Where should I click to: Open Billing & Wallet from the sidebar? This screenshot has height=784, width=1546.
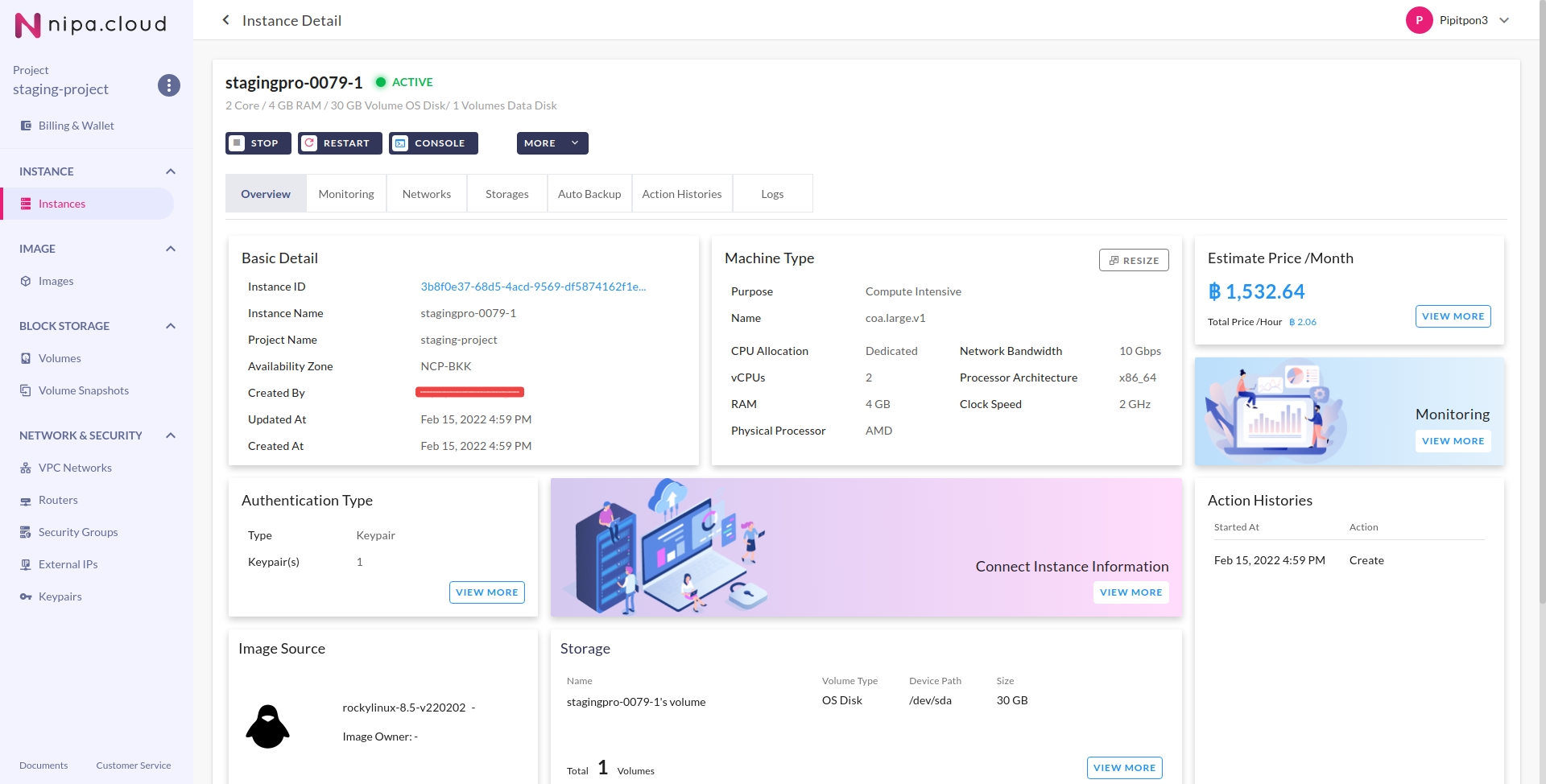[76, 126]
